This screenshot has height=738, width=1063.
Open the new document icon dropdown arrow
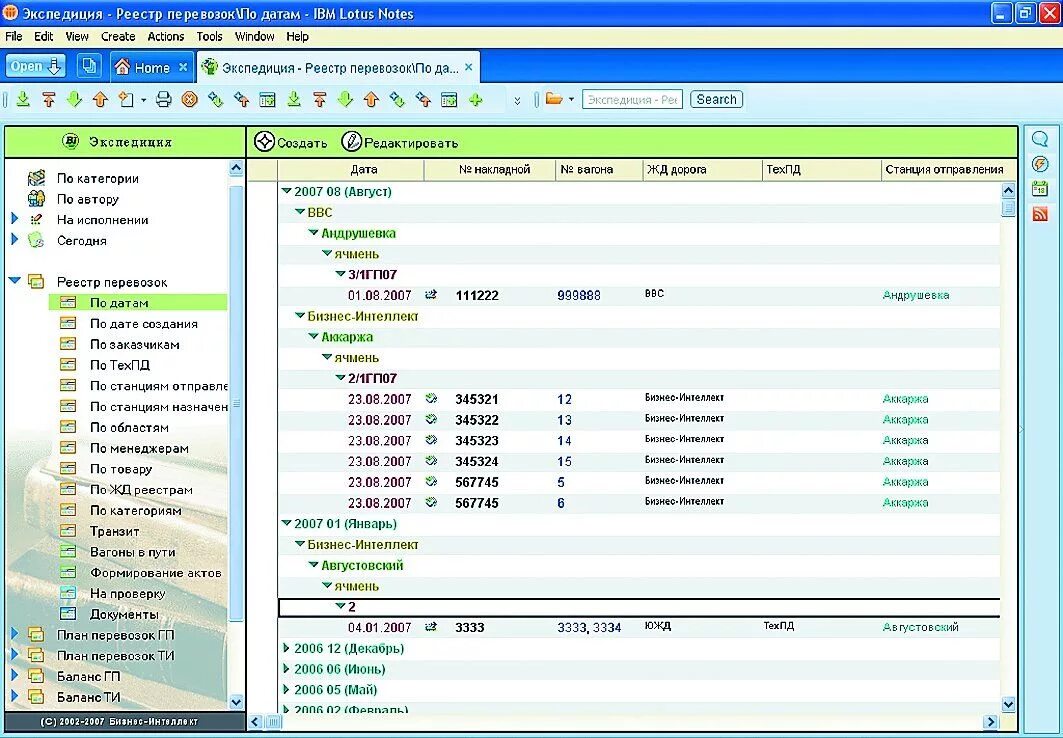pyautogui.click(x=144, y=100)
